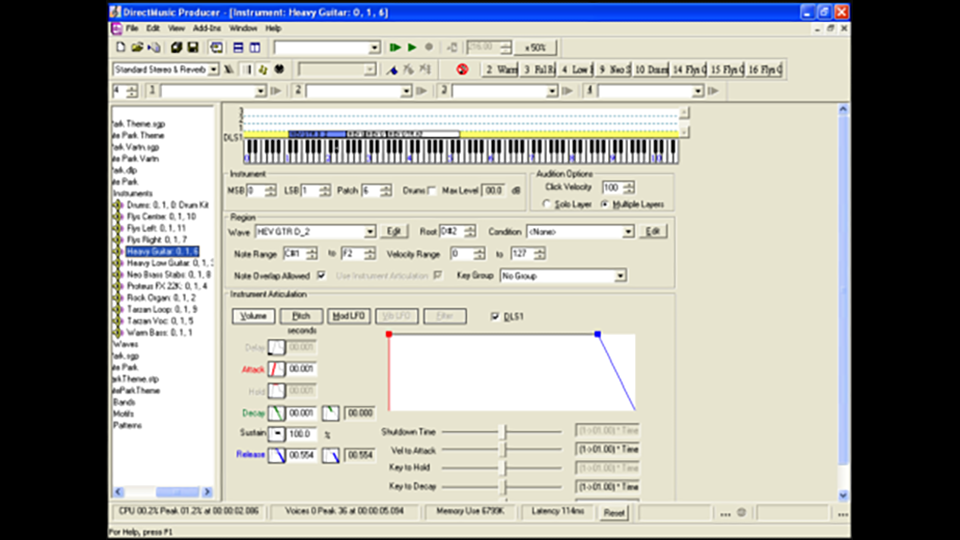The height and width of the screenshot is (540, 960).
Task: Click the Shutdown Time slider handle
Action: click(x=504, y=432)
